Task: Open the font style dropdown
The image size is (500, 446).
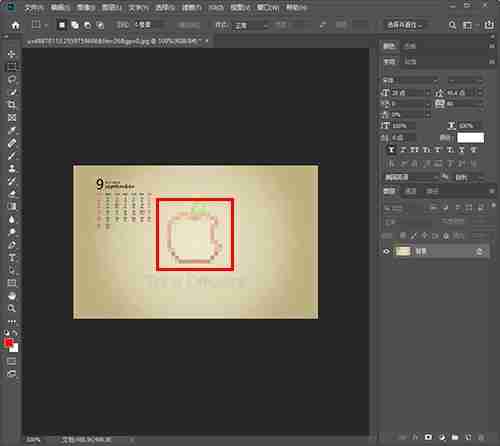Action: point(464,80)
